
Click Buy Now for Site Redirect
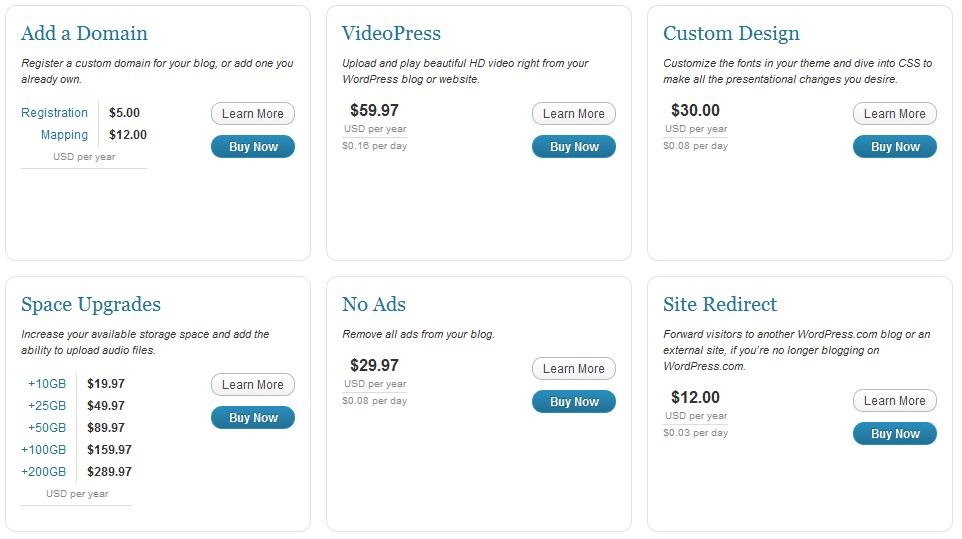point(894,434)
